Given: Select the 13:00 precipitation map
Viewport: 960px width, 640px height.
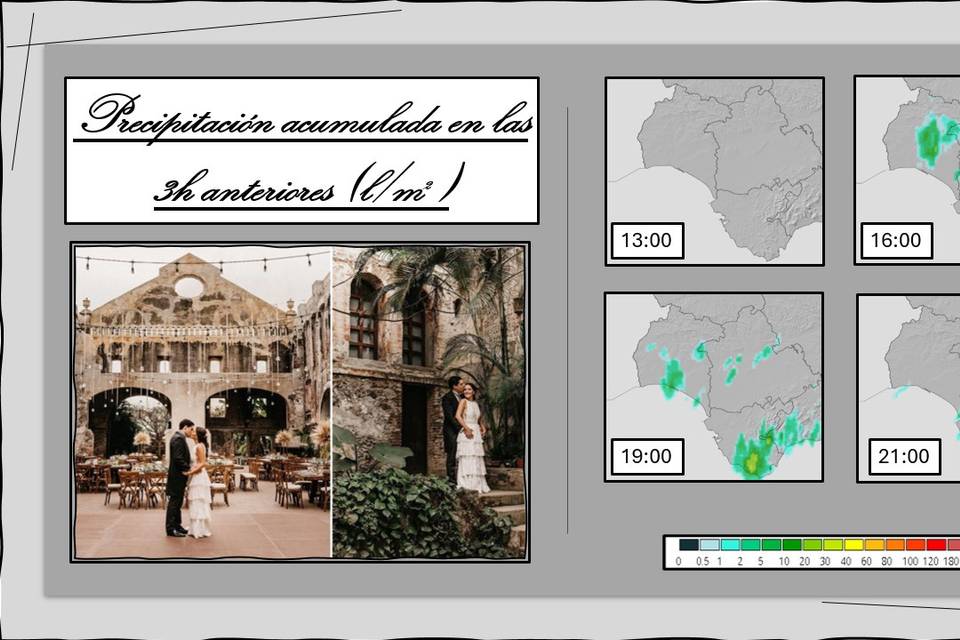Looking at the screenshot, I should [714, 171].
